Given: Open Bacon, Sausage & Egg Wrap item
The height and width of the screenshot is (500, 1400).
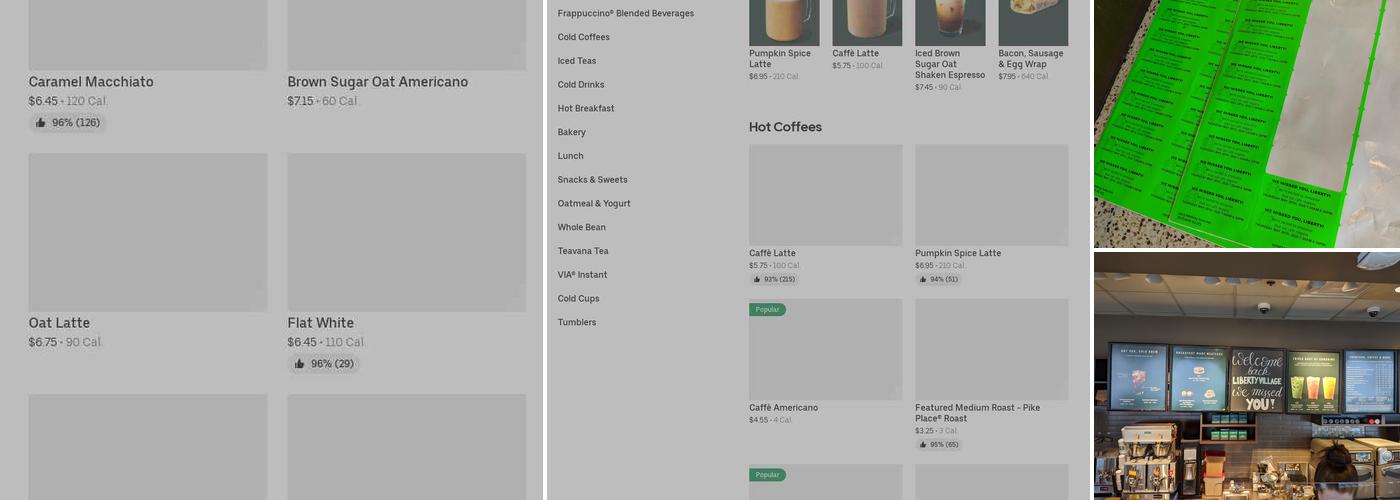Looking at the screenshot, I should click(x=1031, y=59).
